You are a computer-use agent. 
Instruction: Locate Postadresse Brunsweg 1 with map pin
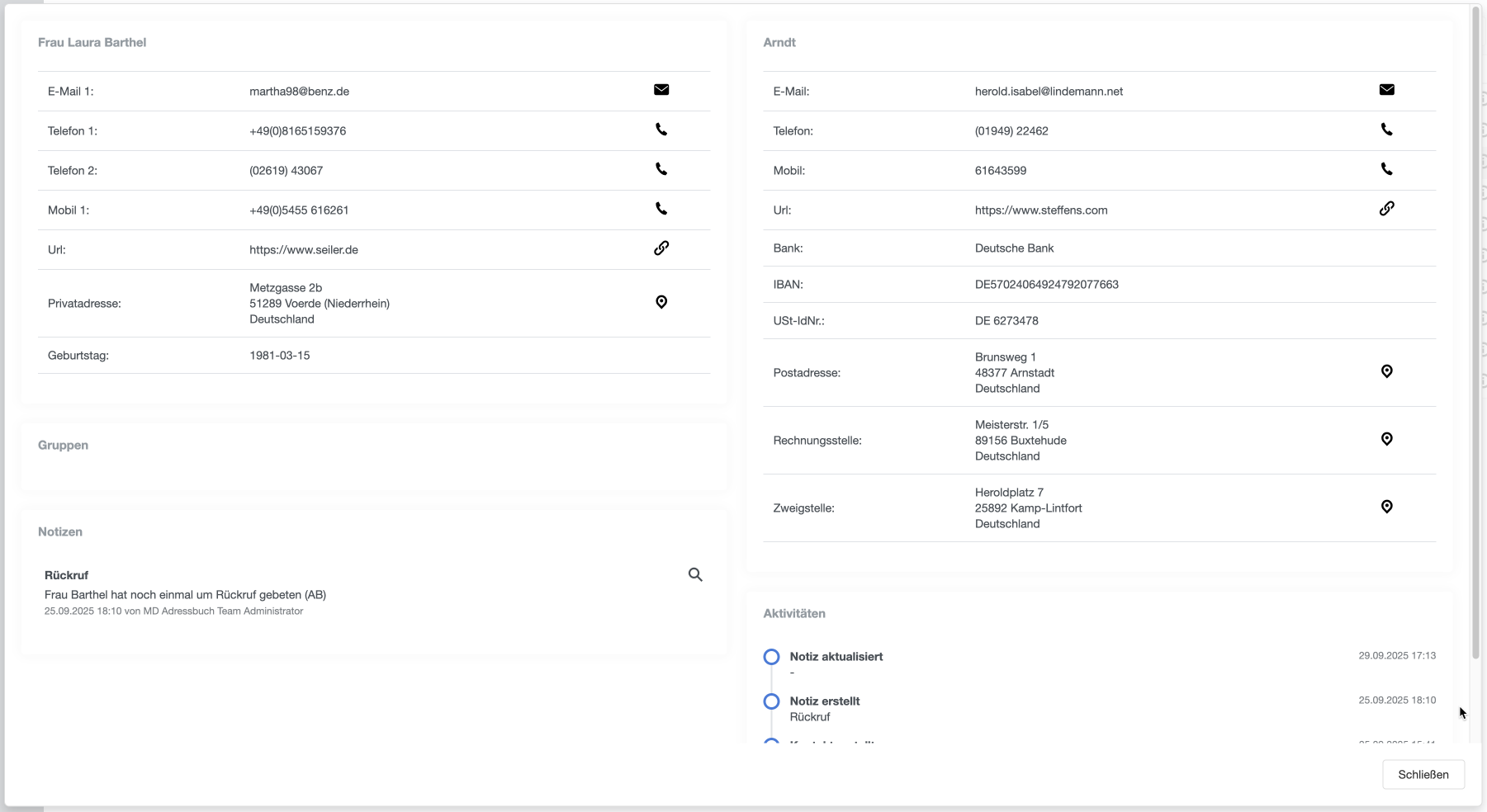tap(1386, 371)
